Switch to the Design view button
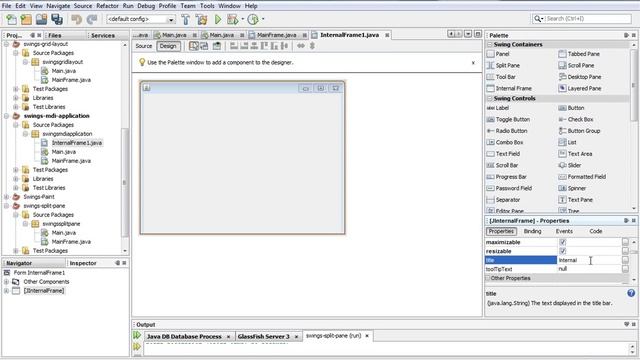640x360 pixels. click(x=168, y=46)
